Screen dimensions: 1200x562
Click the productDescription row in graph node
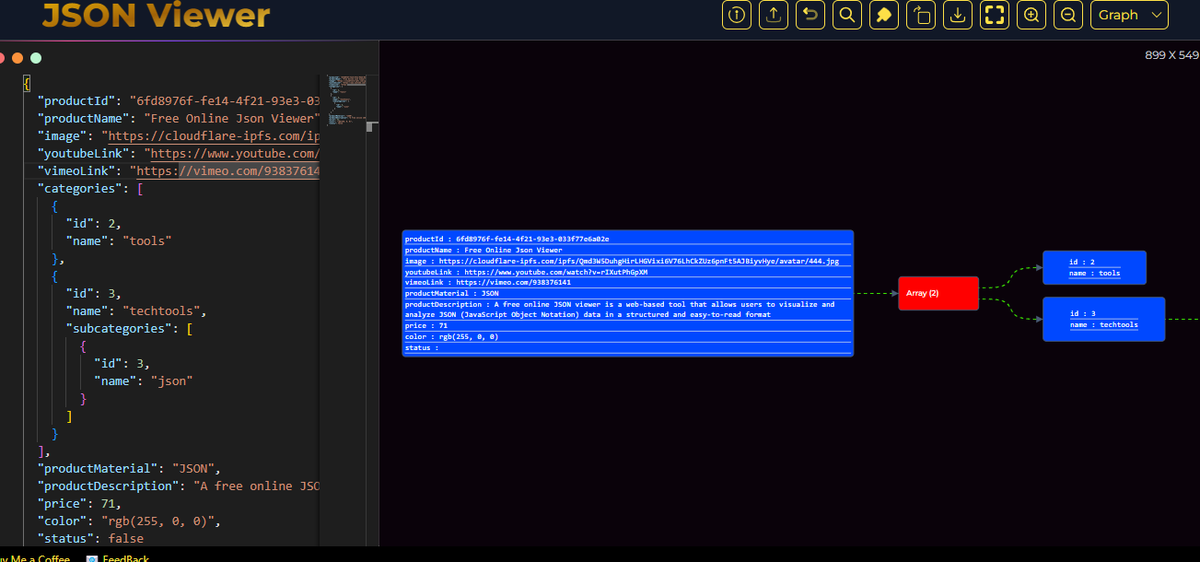627,309
